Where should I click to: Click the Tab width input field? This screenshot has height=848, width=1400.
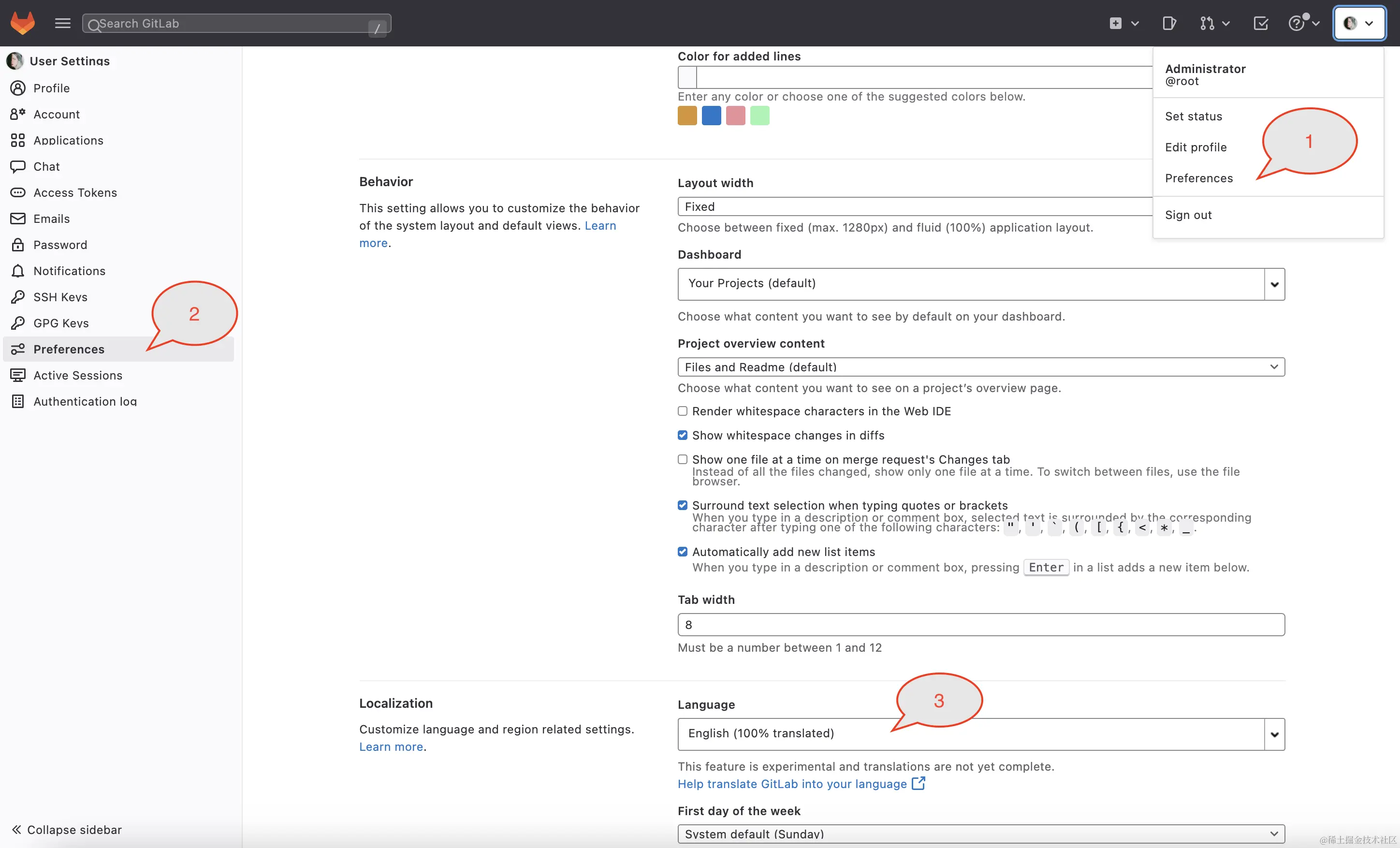click(x=981, y=625)
